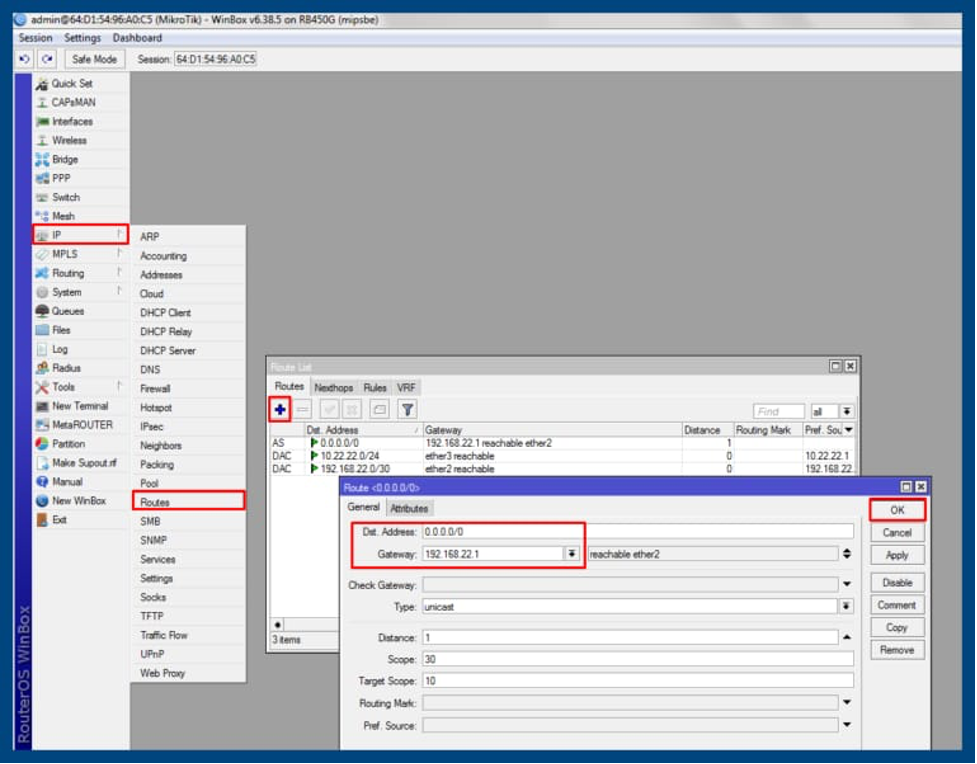Switch to Nexthops tab in Route List

click(333, 388)
